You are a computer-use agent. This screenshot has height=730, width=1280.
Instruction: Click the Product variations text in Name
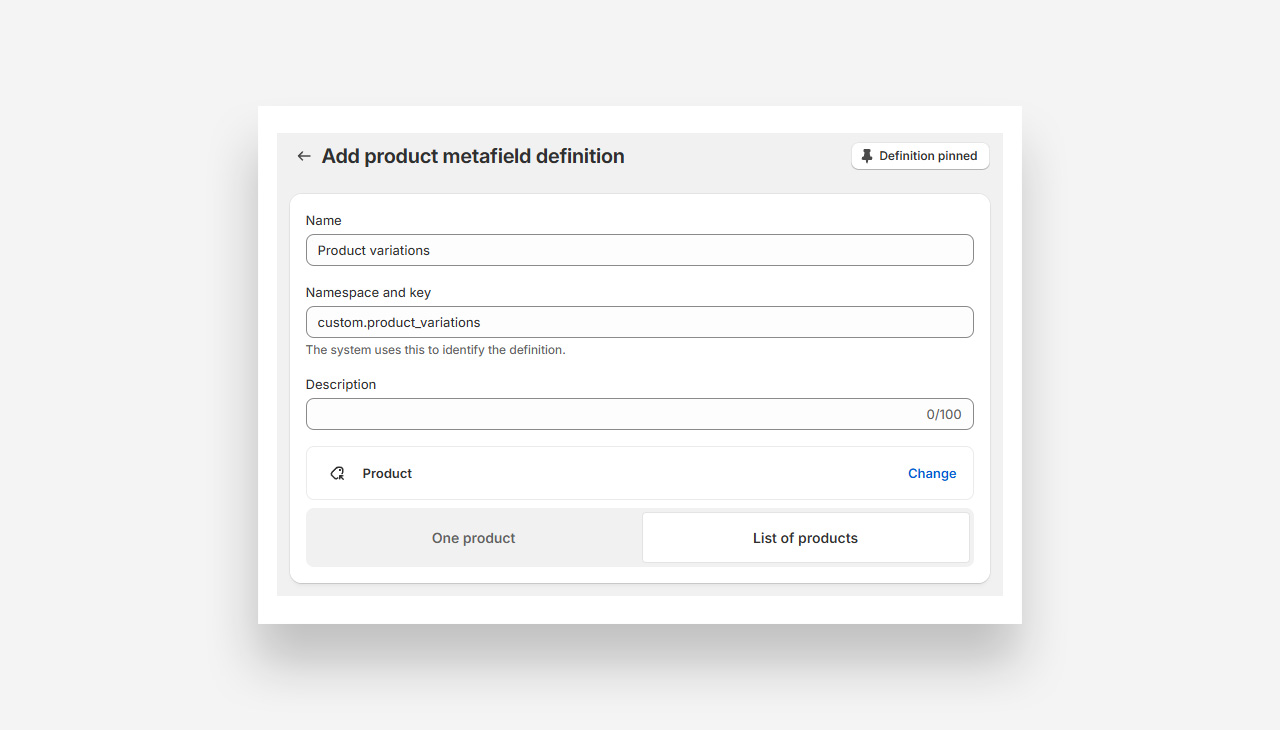pyautogui.click(x=374, y=250)
